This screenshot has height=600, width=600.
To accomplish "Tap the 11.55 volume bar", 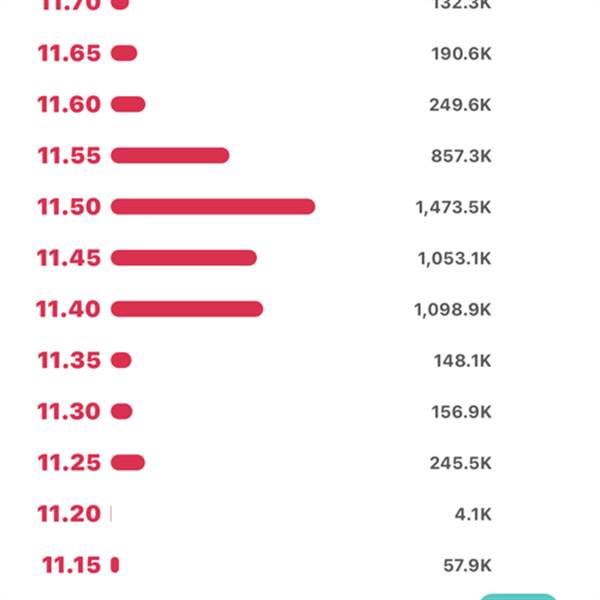I will [x=170, y=156].
